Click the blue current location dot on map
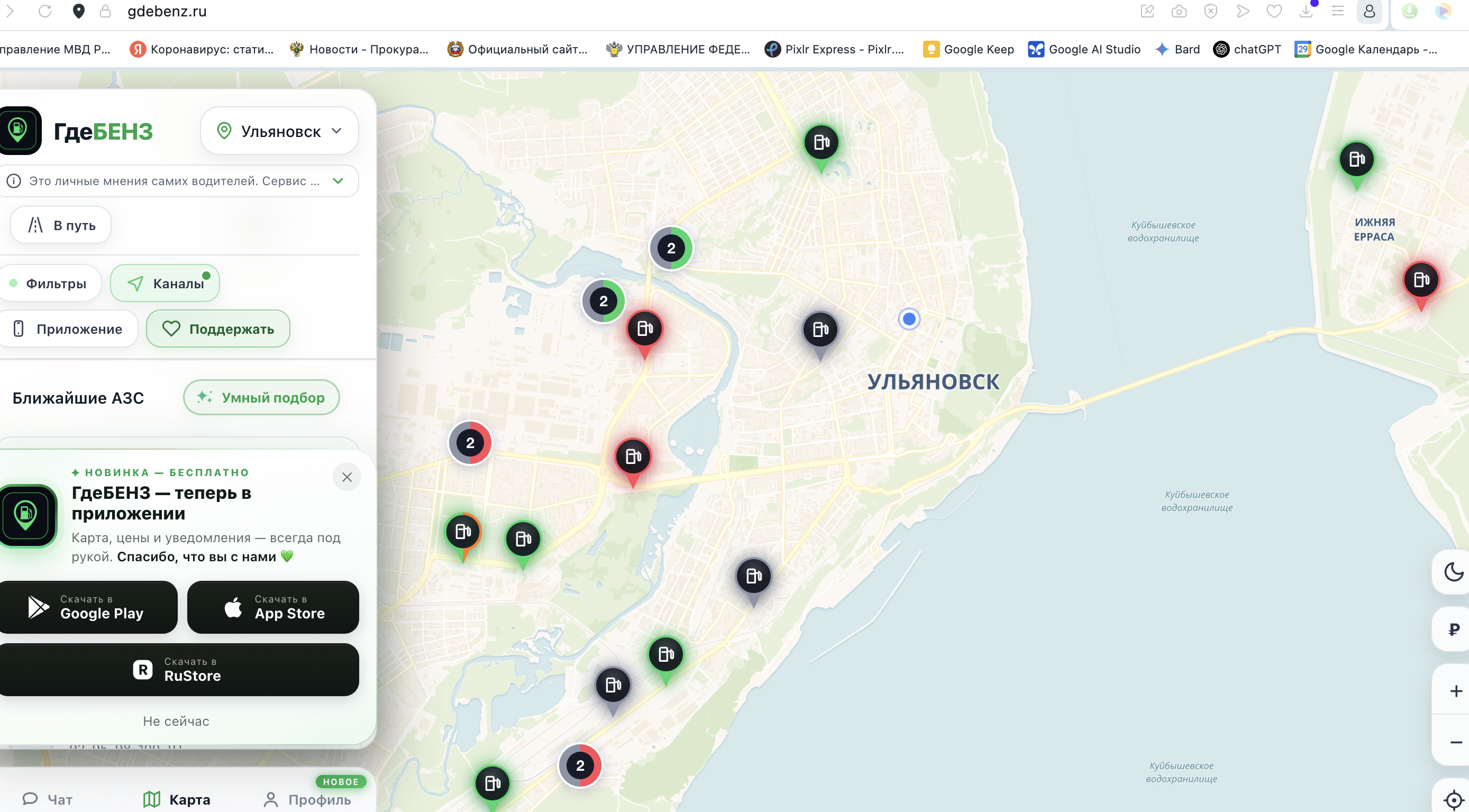 [909, 319]
